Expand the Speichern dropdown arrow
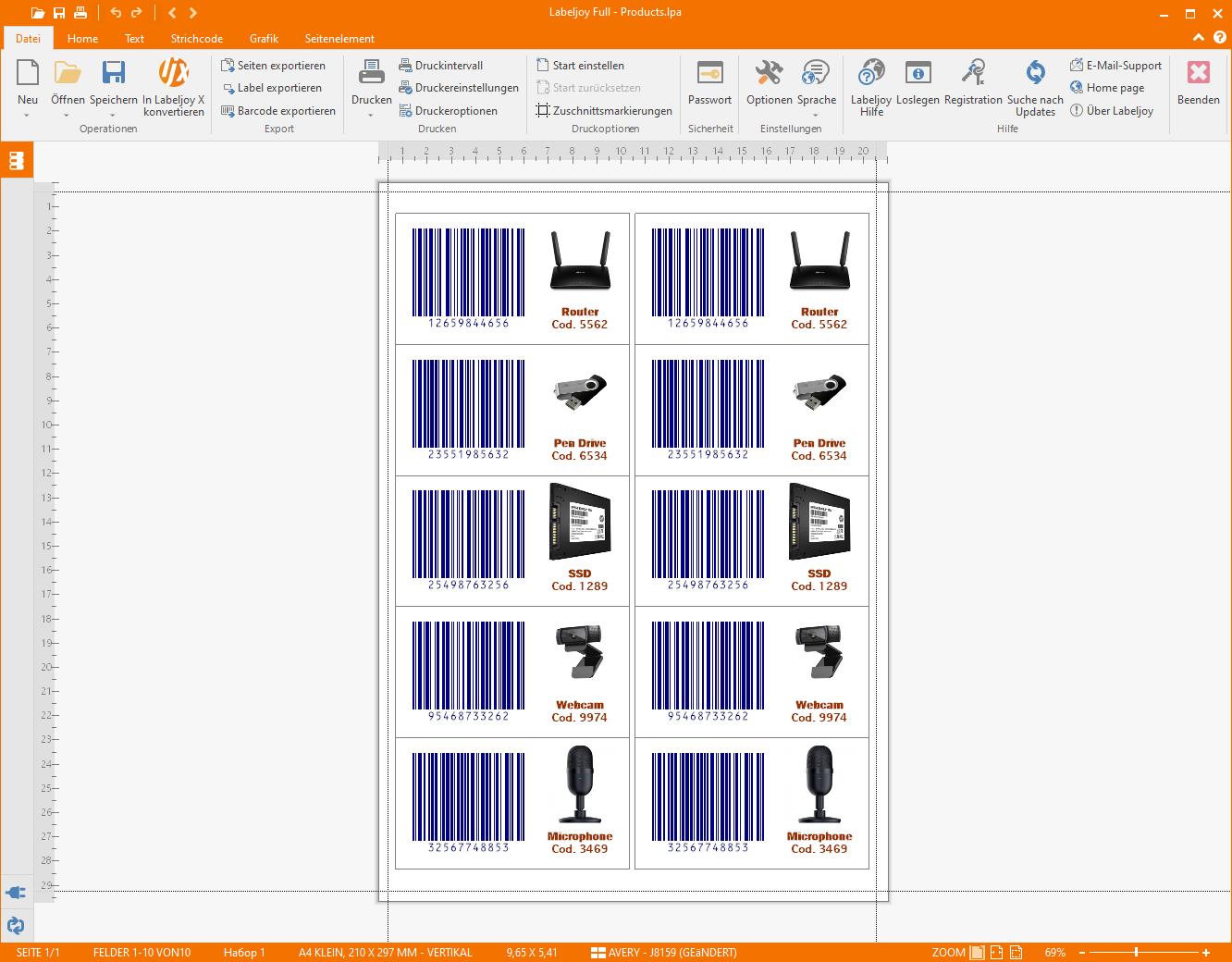The image size is (1232, 962). pyautogui.click(x=114, y=116)
